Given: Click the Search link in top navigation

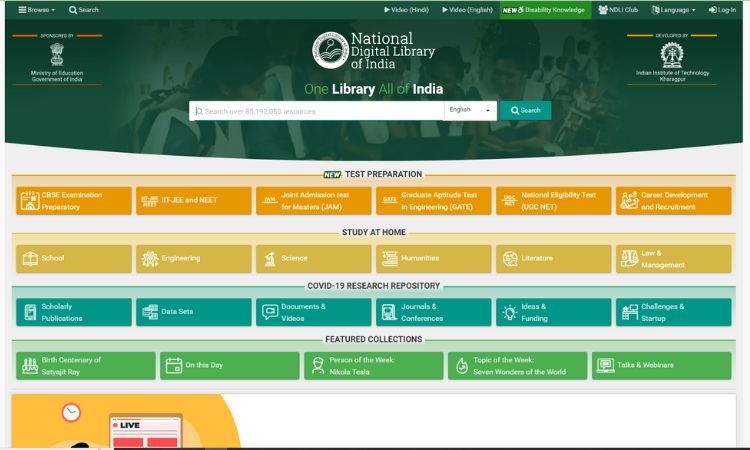Looking at the screenshot, I should (x=84, y=10).
